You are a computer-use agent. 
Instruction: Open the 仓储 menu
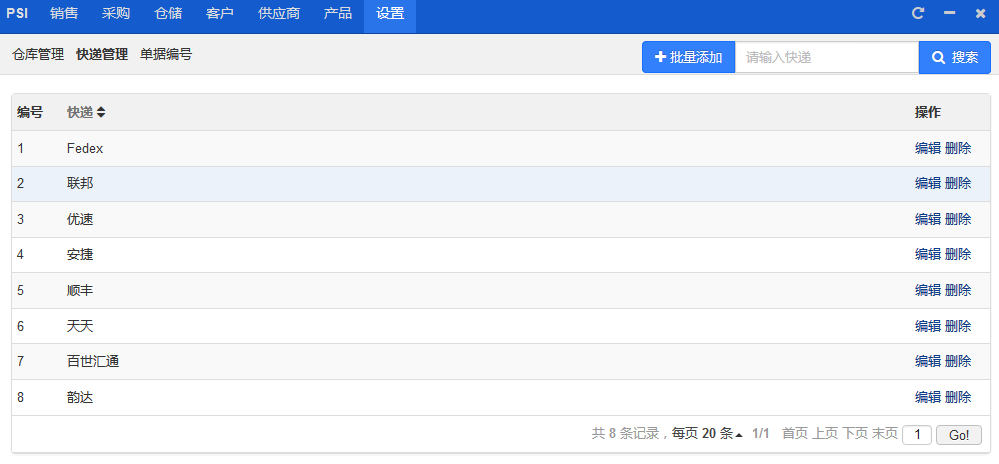(168, 13)
